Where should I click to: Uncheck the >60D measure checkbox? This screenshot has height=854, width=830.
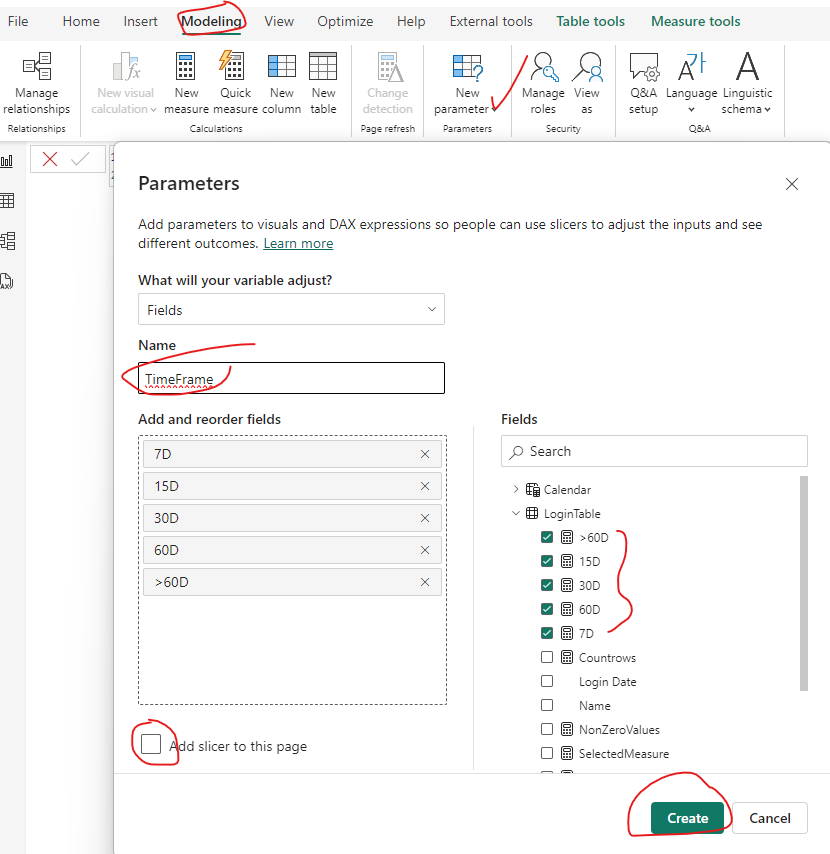tap(547, 537)
